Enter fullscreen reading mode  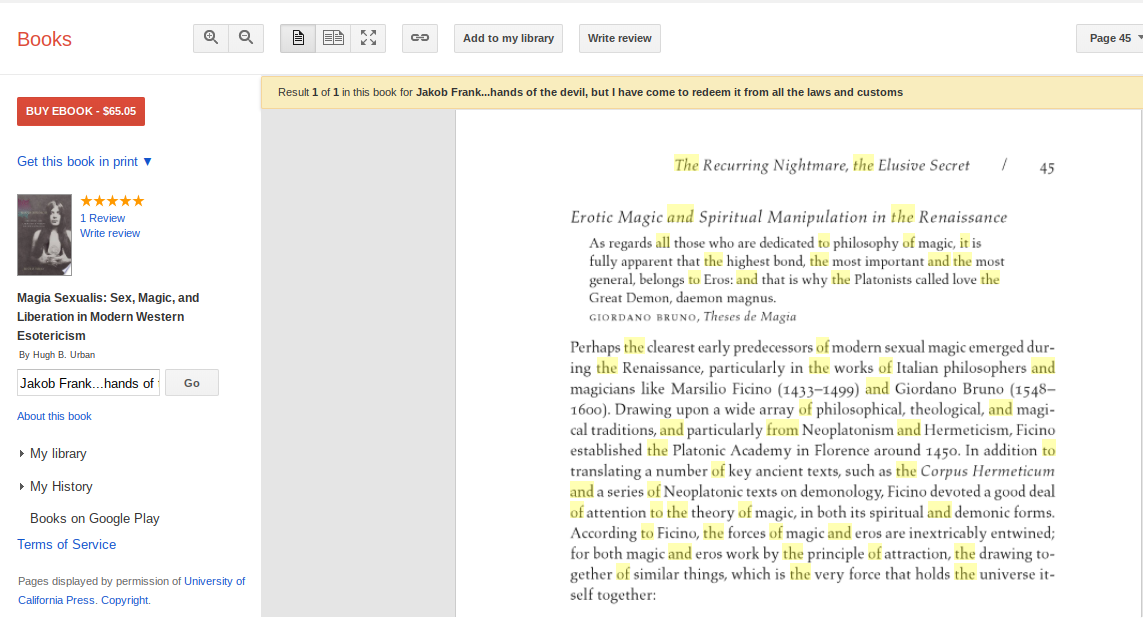tap(368, 38)
